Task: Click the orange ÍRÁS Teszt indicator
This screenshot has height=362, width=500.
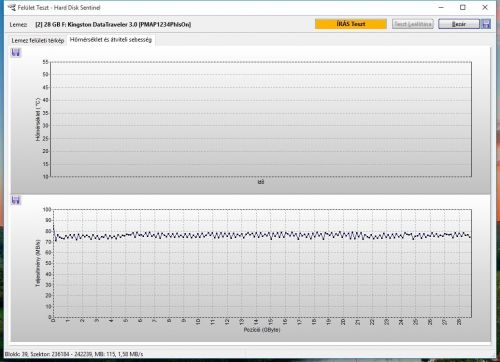Action: (351, 24)
